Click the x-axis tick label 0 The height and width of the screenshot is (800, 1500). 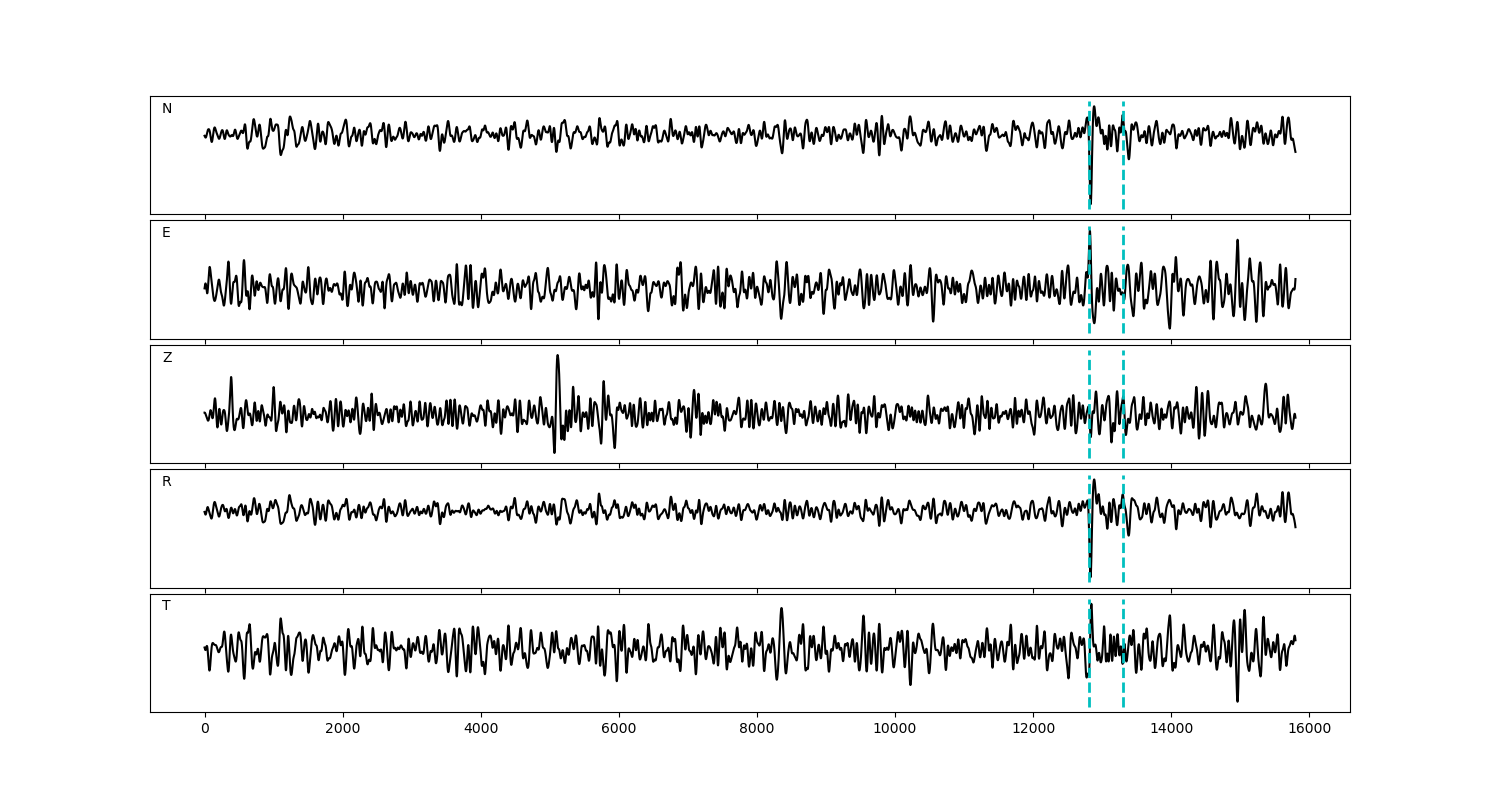(205, 729)
